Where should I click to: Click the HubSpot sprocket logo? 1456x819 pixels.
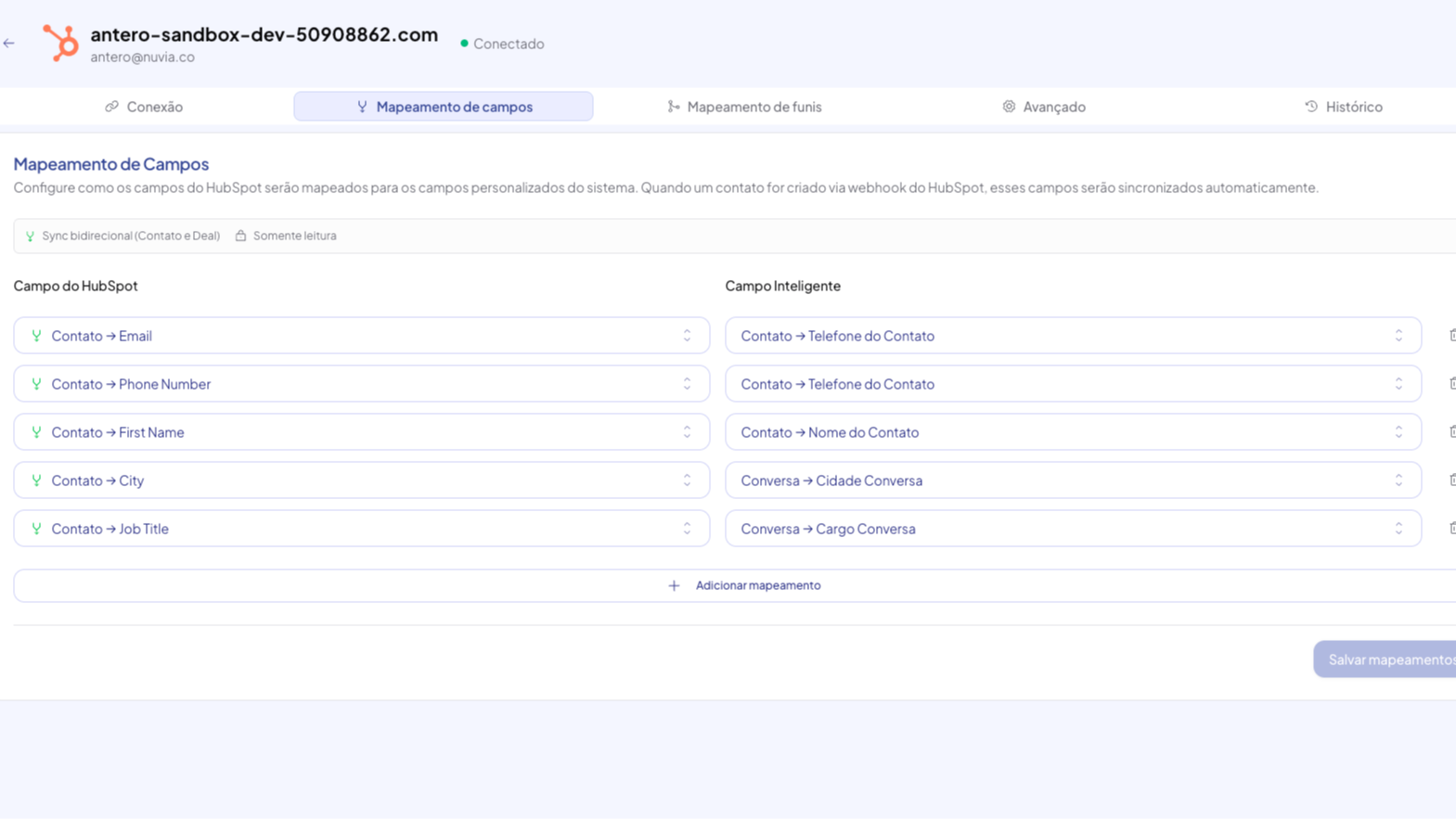click(60, 43)
